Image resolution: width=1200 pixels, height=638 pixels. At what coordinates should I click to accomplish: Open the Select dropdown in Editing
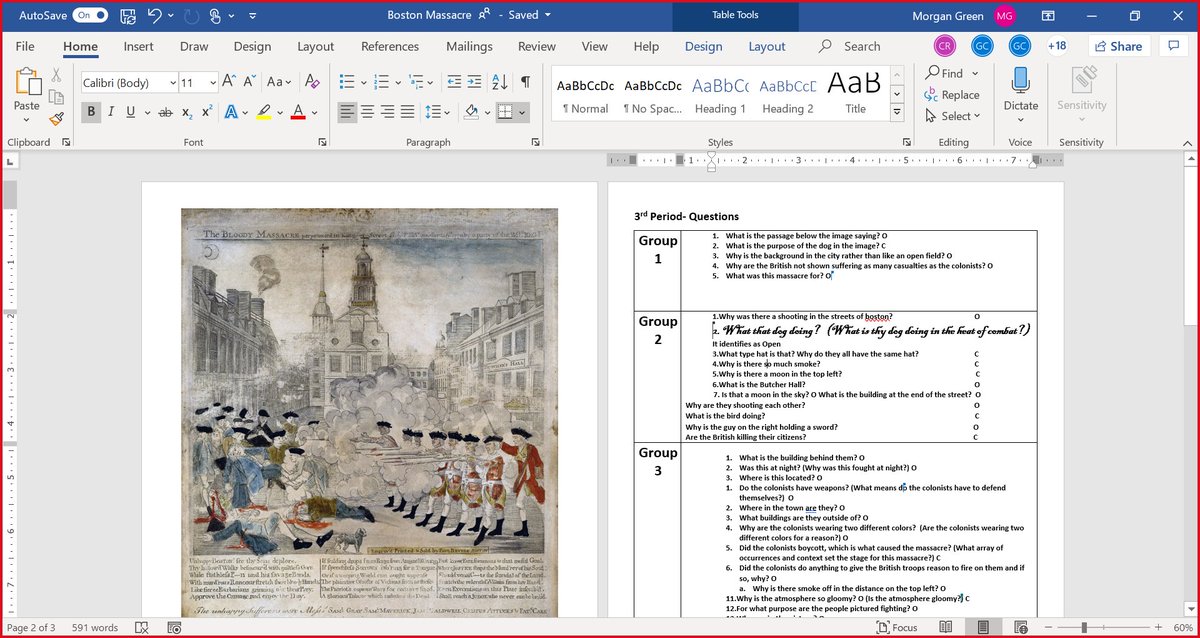(955, 116)
